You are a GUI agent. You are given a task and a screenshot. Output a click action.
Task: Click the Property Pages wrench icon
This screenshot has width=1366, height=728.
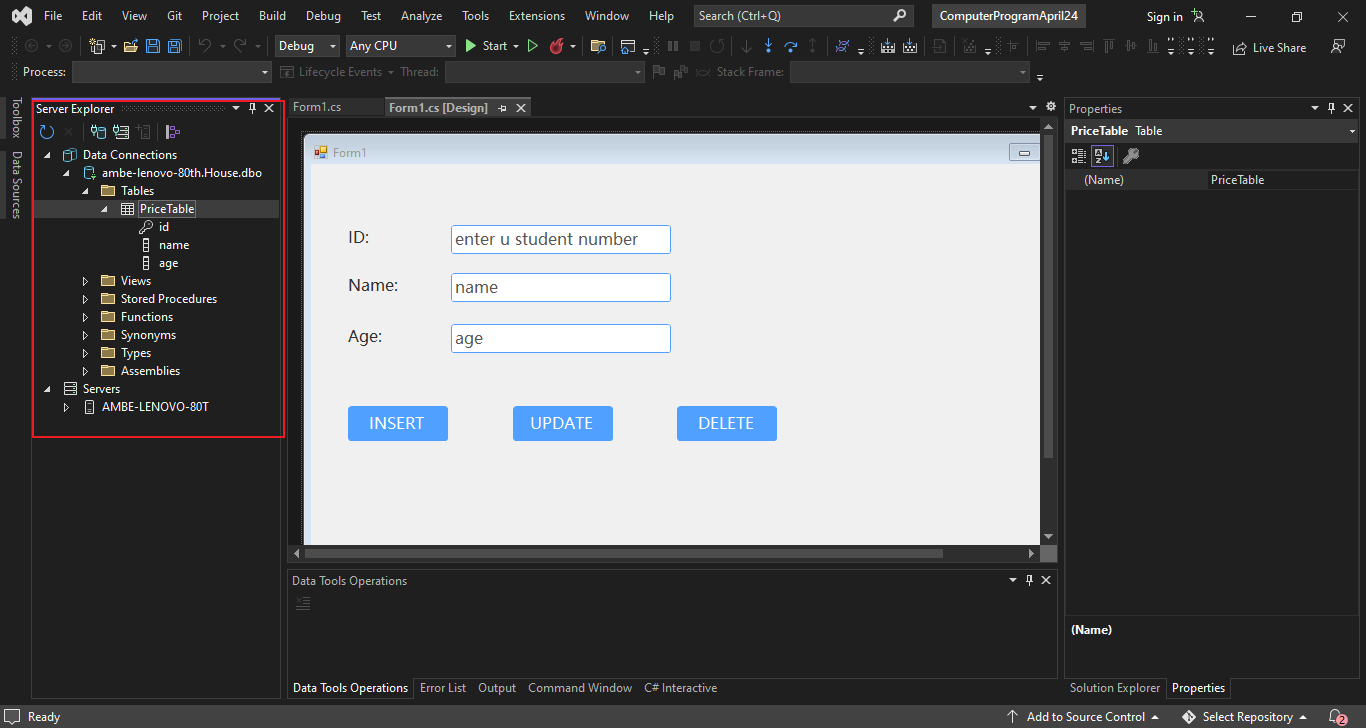pyautogui.click(x=1131, y=155)
